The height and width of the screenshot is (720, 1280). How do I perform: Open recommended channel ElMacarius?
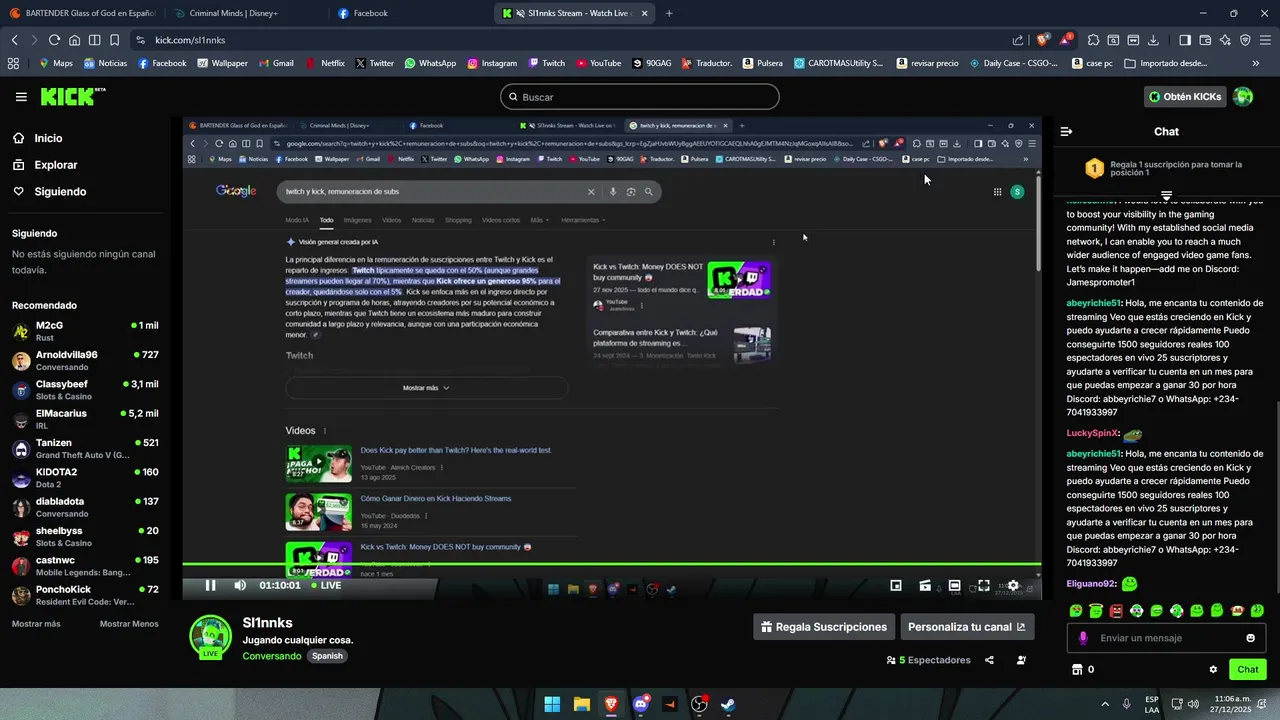coord(85,419)
